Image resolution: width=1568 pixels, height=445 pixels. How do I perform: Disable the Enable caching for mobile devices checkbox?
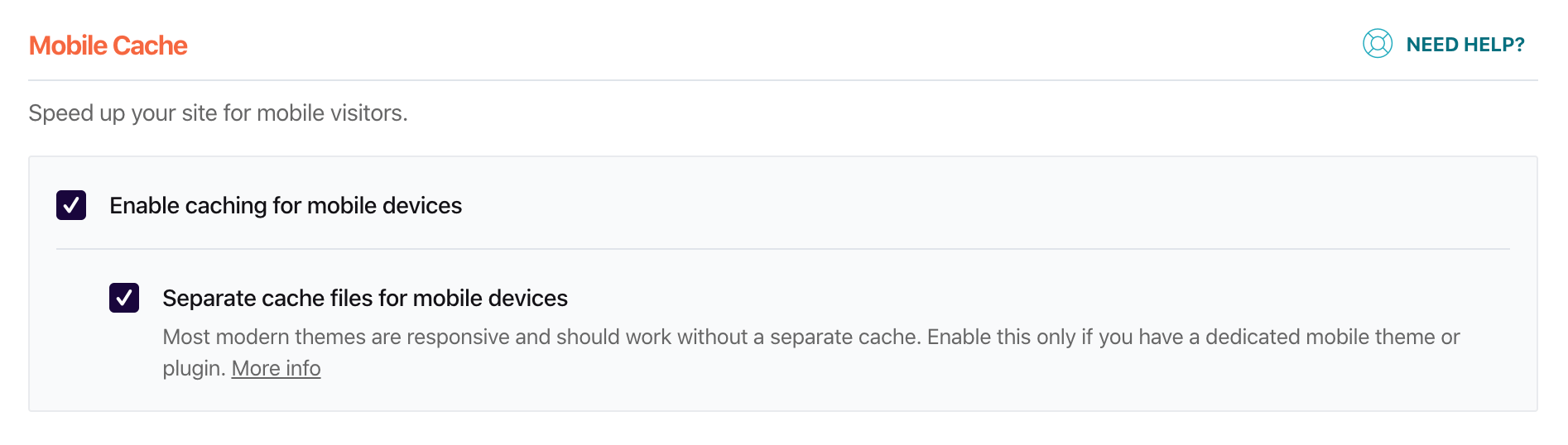point(71,205)
